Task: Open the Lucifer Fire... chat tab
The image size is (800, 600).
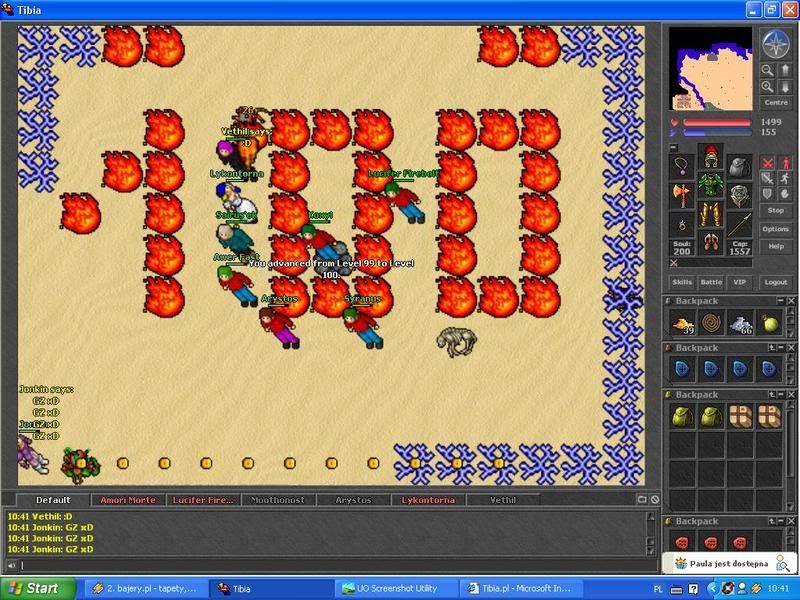Action: tap(203, 500)
